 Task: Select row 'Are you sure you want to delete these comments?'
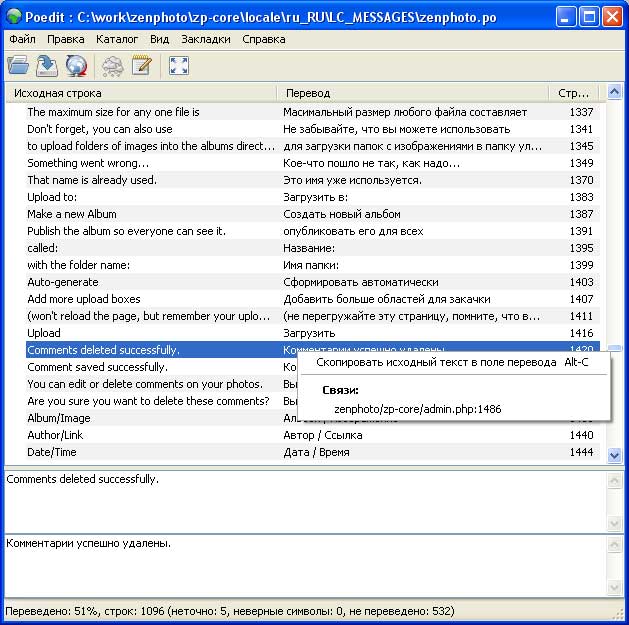coord(160,401)
